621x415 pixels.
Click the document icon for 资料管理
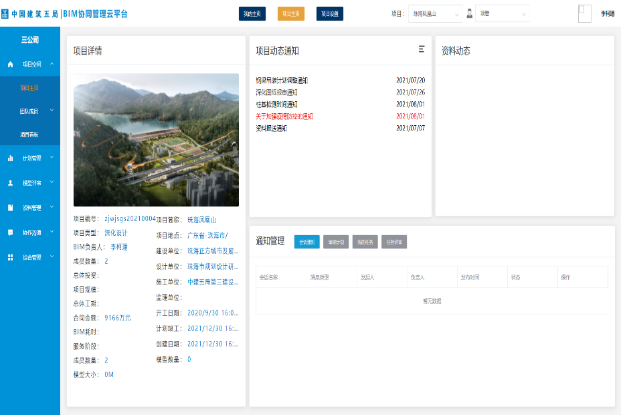point(10,207)
